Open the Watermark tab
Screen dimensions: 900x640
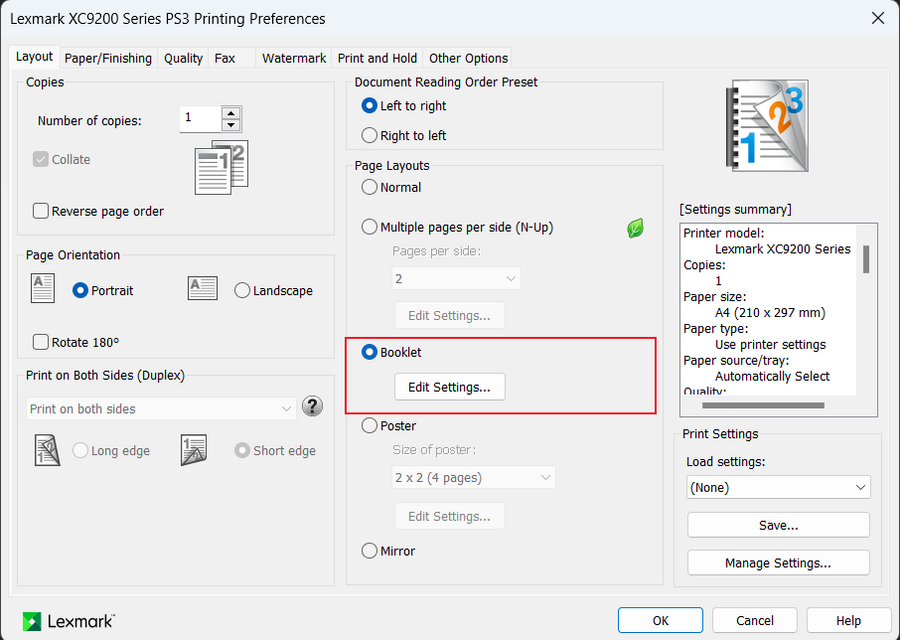[x=294, y=58]
